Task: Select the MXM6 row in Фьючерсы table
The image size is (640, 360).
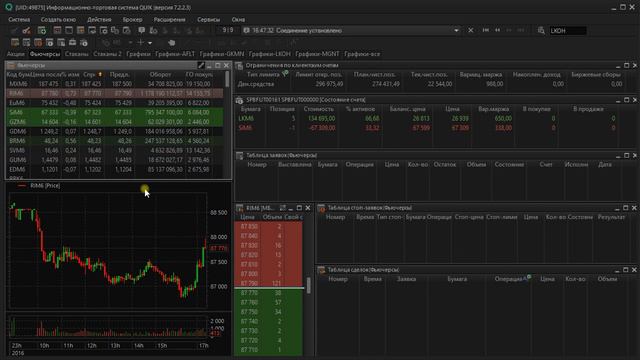Action: point(114,84)
